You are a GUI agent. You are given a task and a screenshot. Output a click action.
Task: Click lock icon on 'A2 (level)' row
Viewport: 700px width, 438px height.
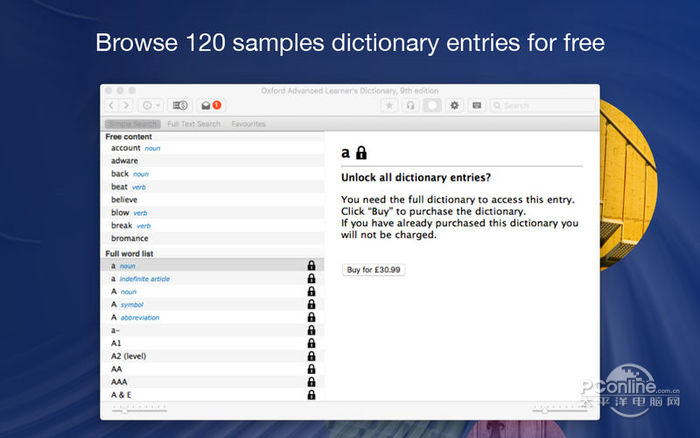coord(312,356)
